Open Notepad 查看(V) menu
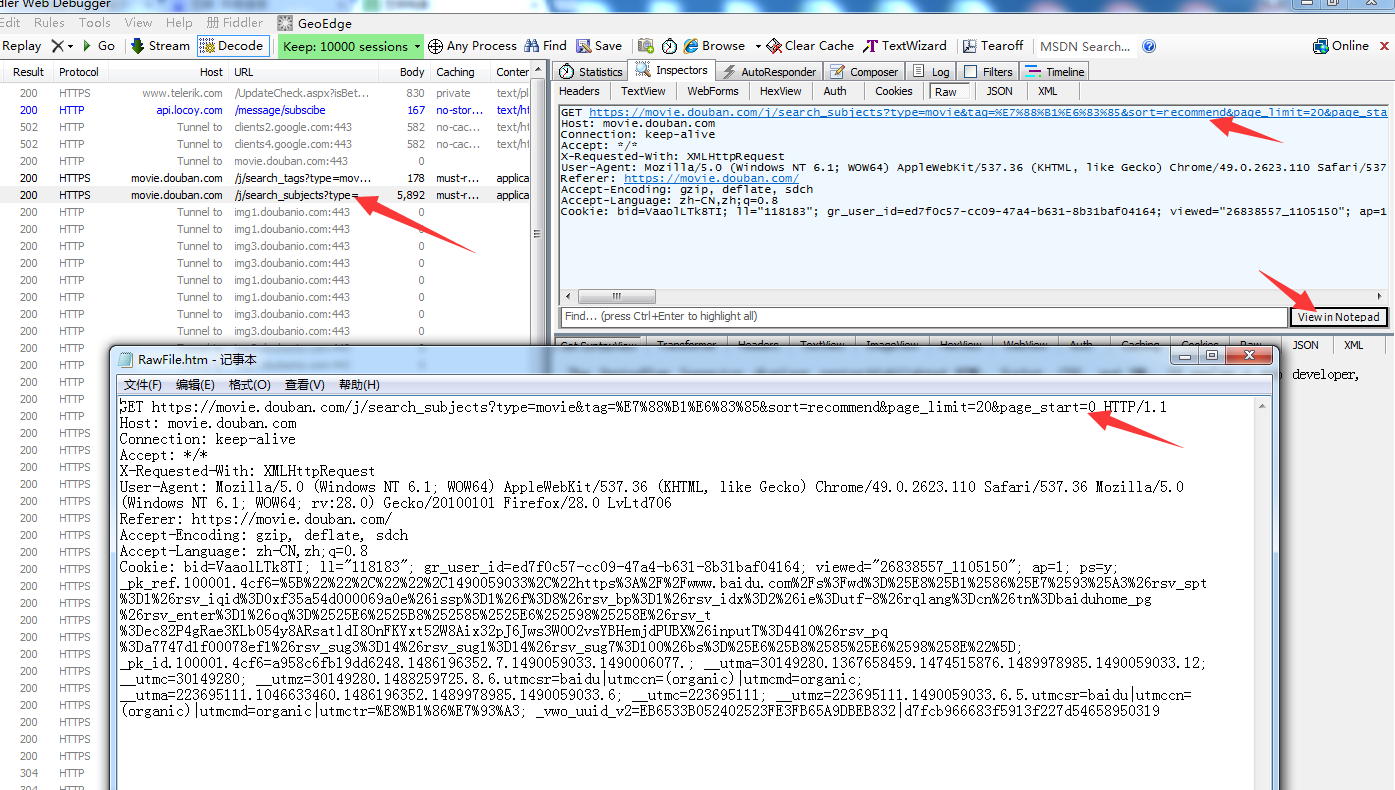This screenshot has width=1395, height=790. click(305, 385)
